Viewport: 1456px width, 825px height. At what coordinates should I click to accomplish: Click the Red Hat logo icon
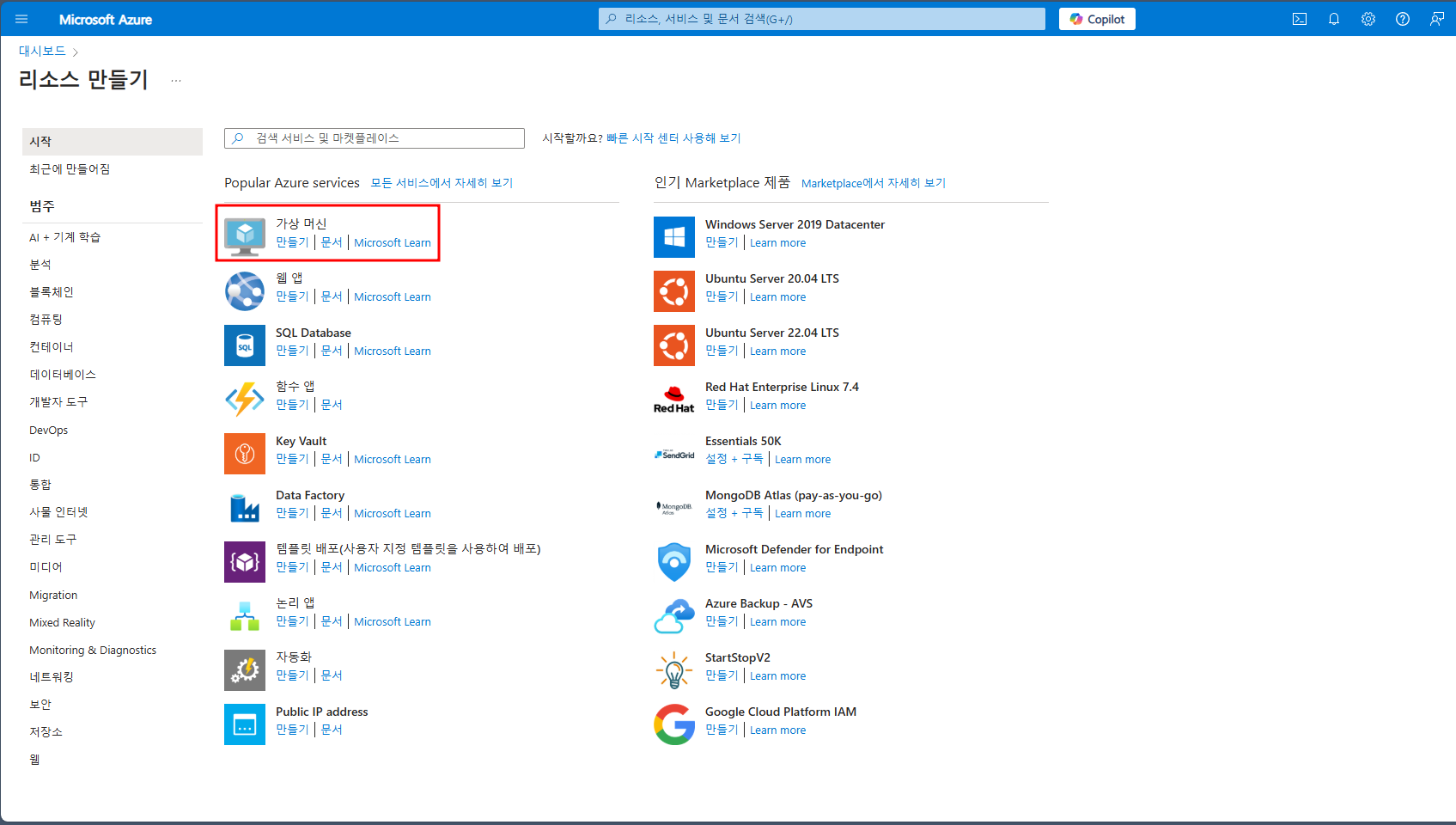674,400
